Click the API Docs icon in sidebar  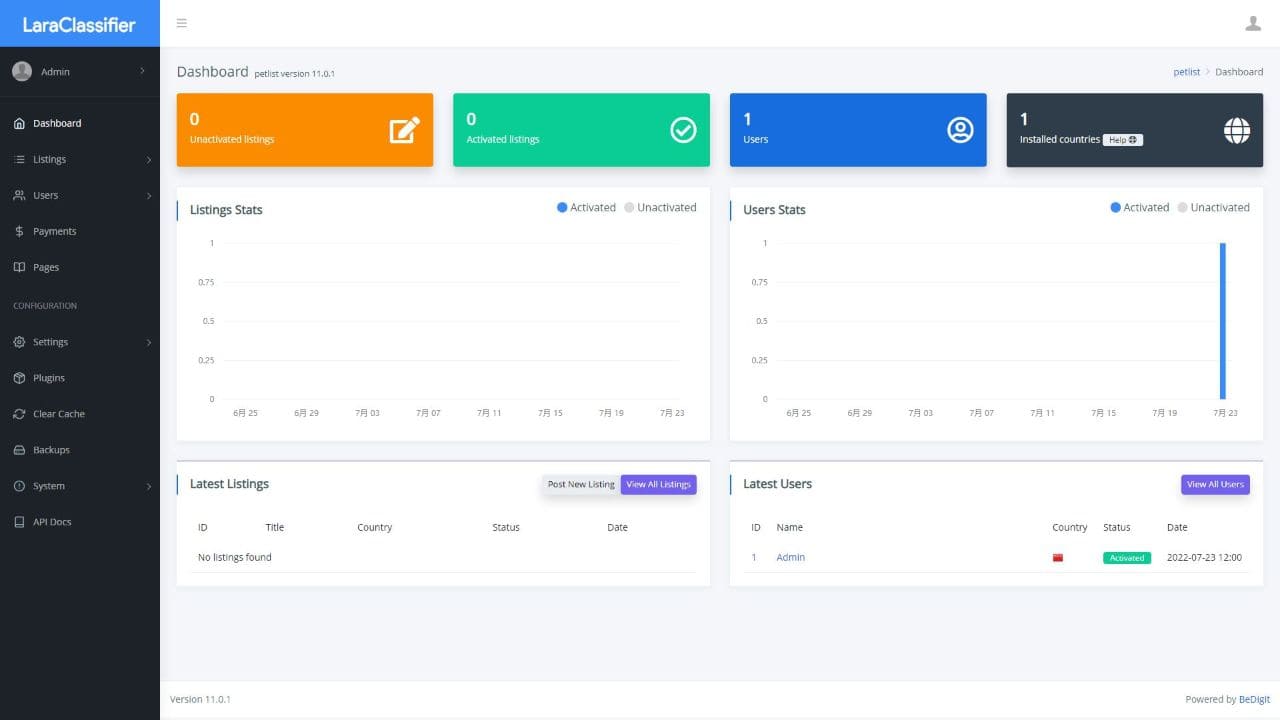(x=19, y=522)
